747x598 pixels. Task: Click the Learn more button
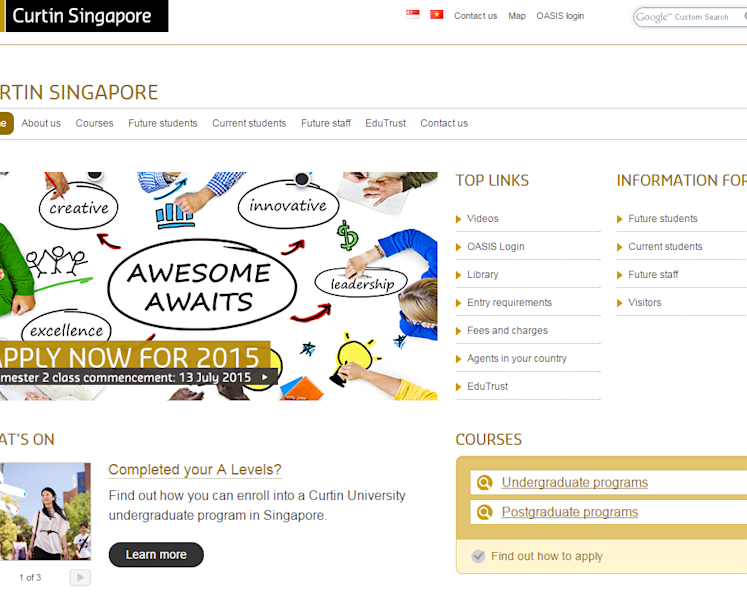(x=156, y=555)
